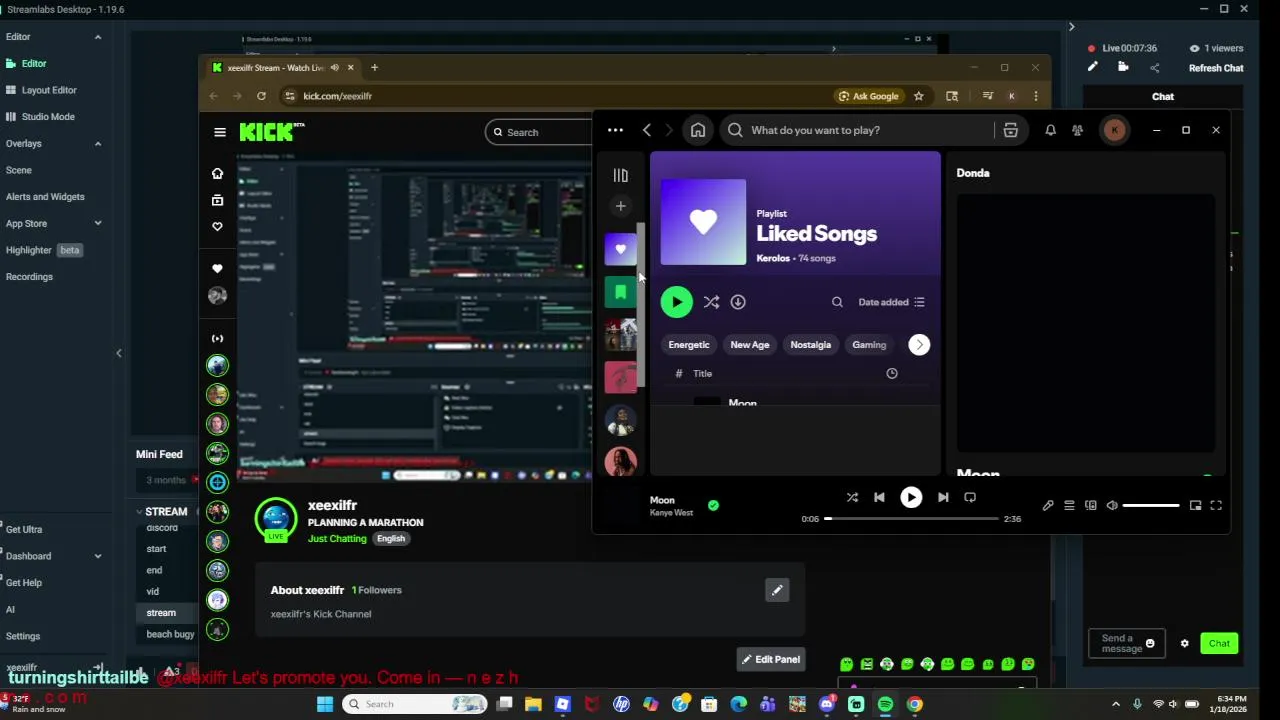Expand the Dashboard menu in Streamlabs

(98, 556)
